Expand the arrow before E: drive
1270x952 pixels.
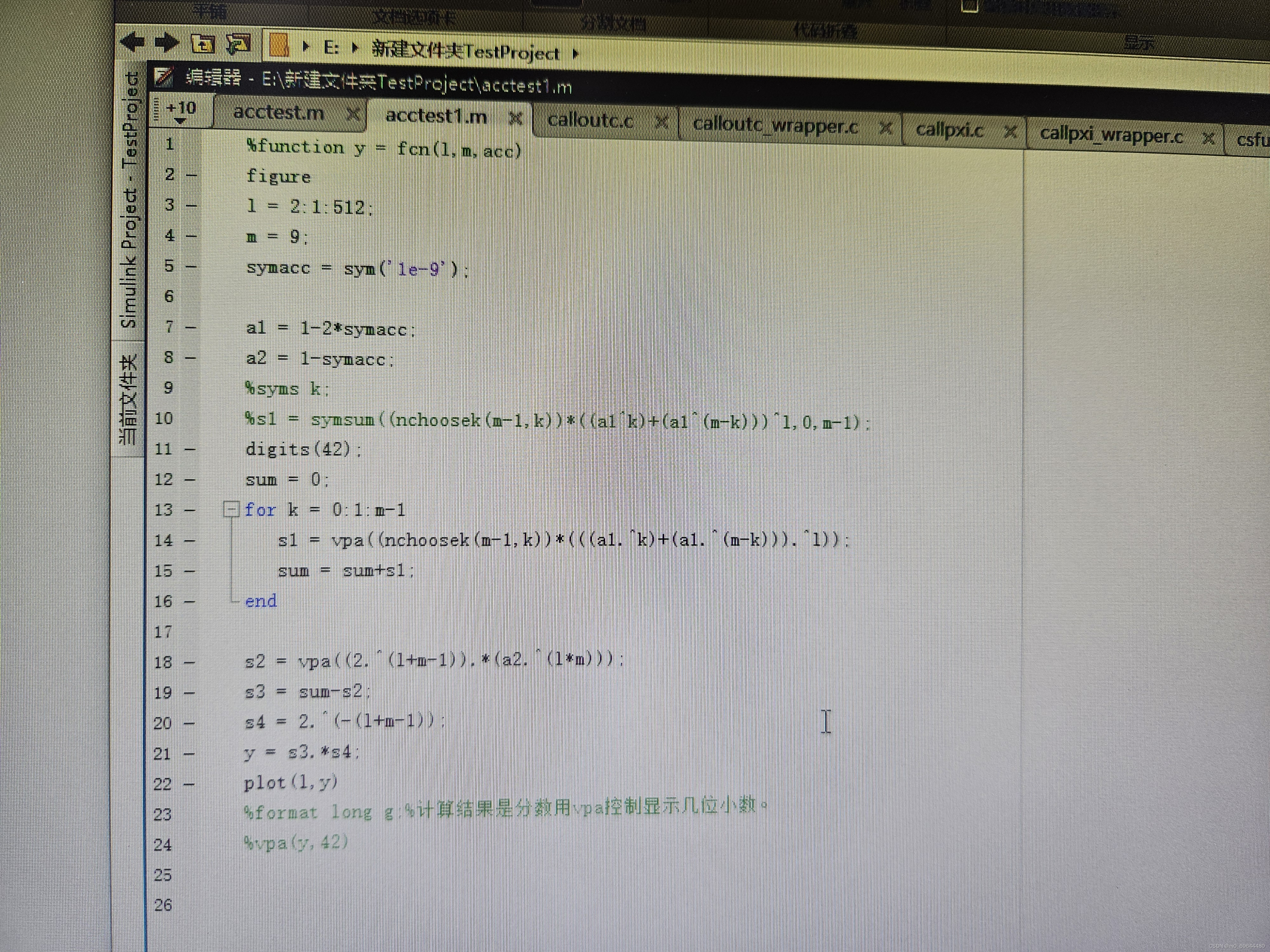[306, 46]
